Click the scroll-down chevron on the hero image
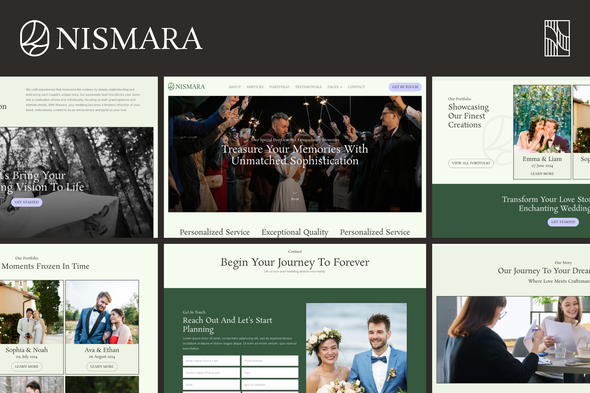 click(x=295, y=193)
